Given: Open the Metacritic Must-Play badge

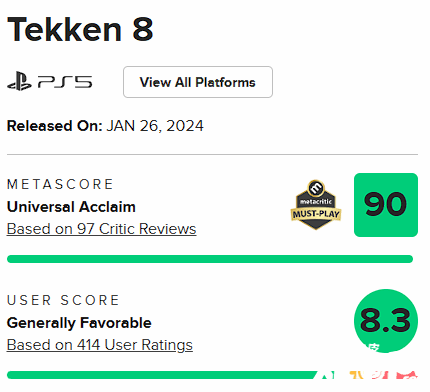Looking at the screenshot, I should point(316,205).
